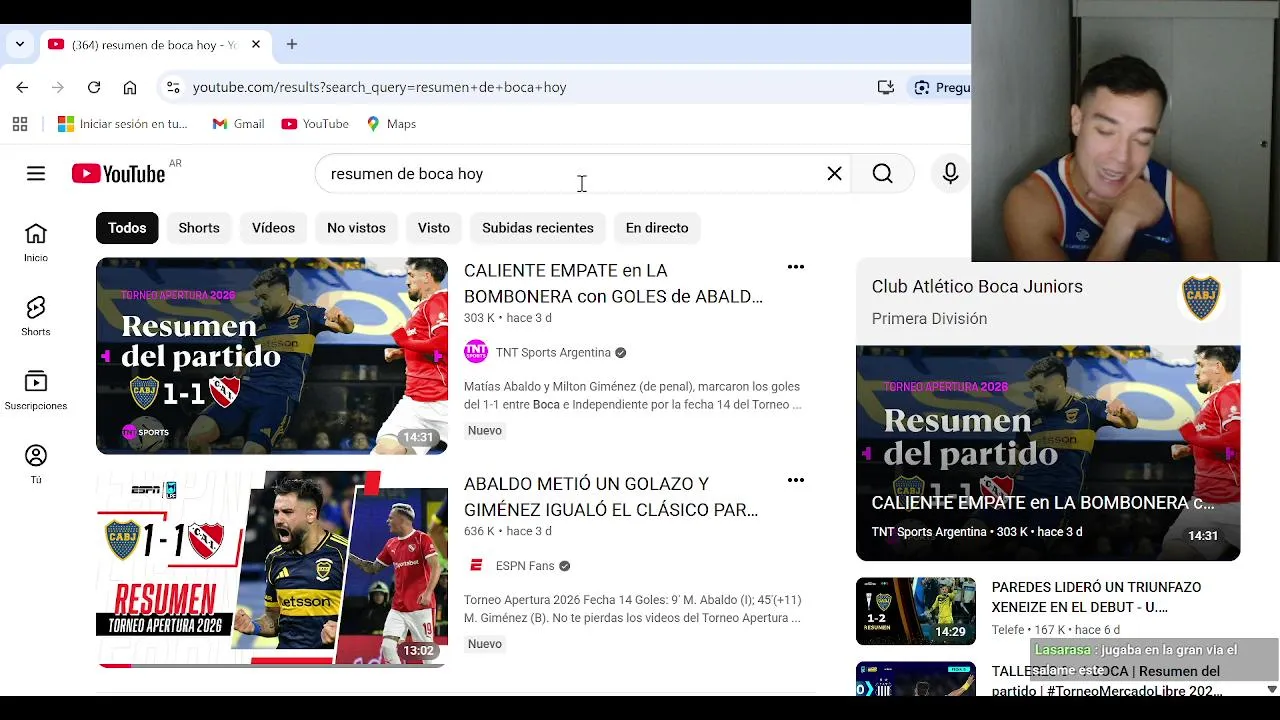Click the Boca Juniors crest in side panel
Screen dimensions: 1280x720
tap(1201, 298)
